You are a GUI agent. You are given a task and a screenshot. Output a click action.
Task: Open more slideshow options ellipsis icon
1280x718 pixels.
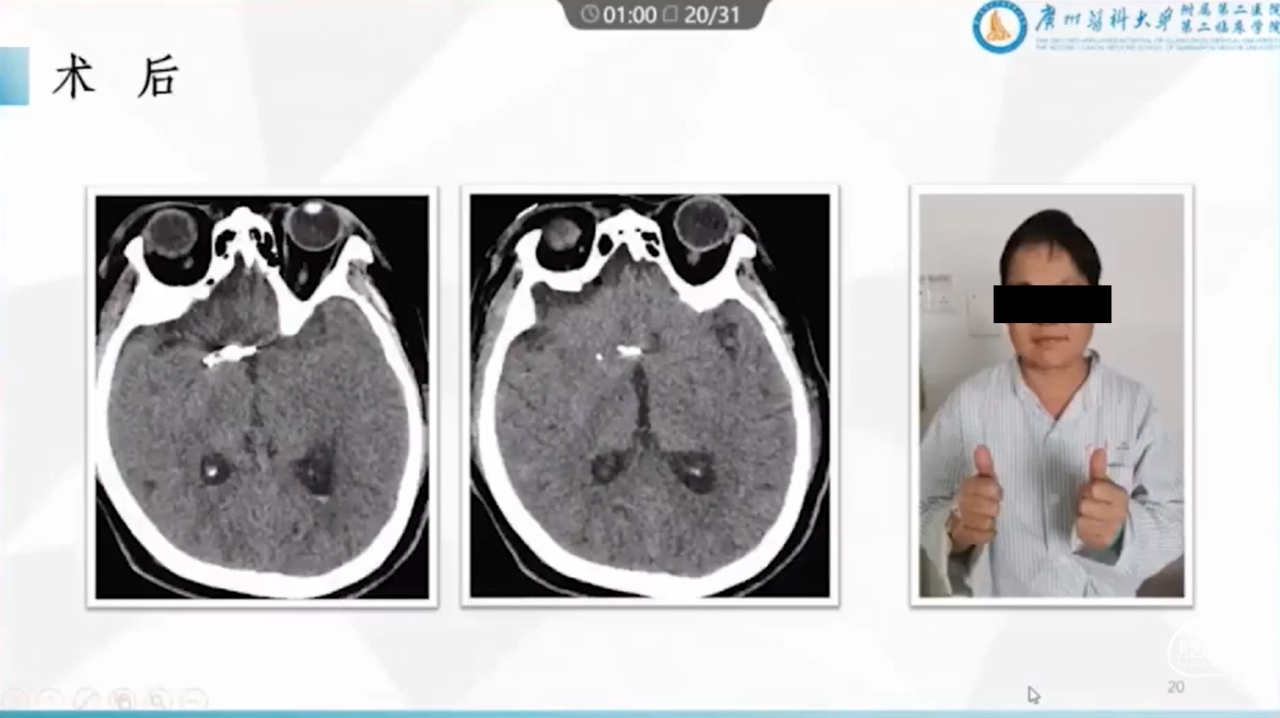[x=194, y=699]
